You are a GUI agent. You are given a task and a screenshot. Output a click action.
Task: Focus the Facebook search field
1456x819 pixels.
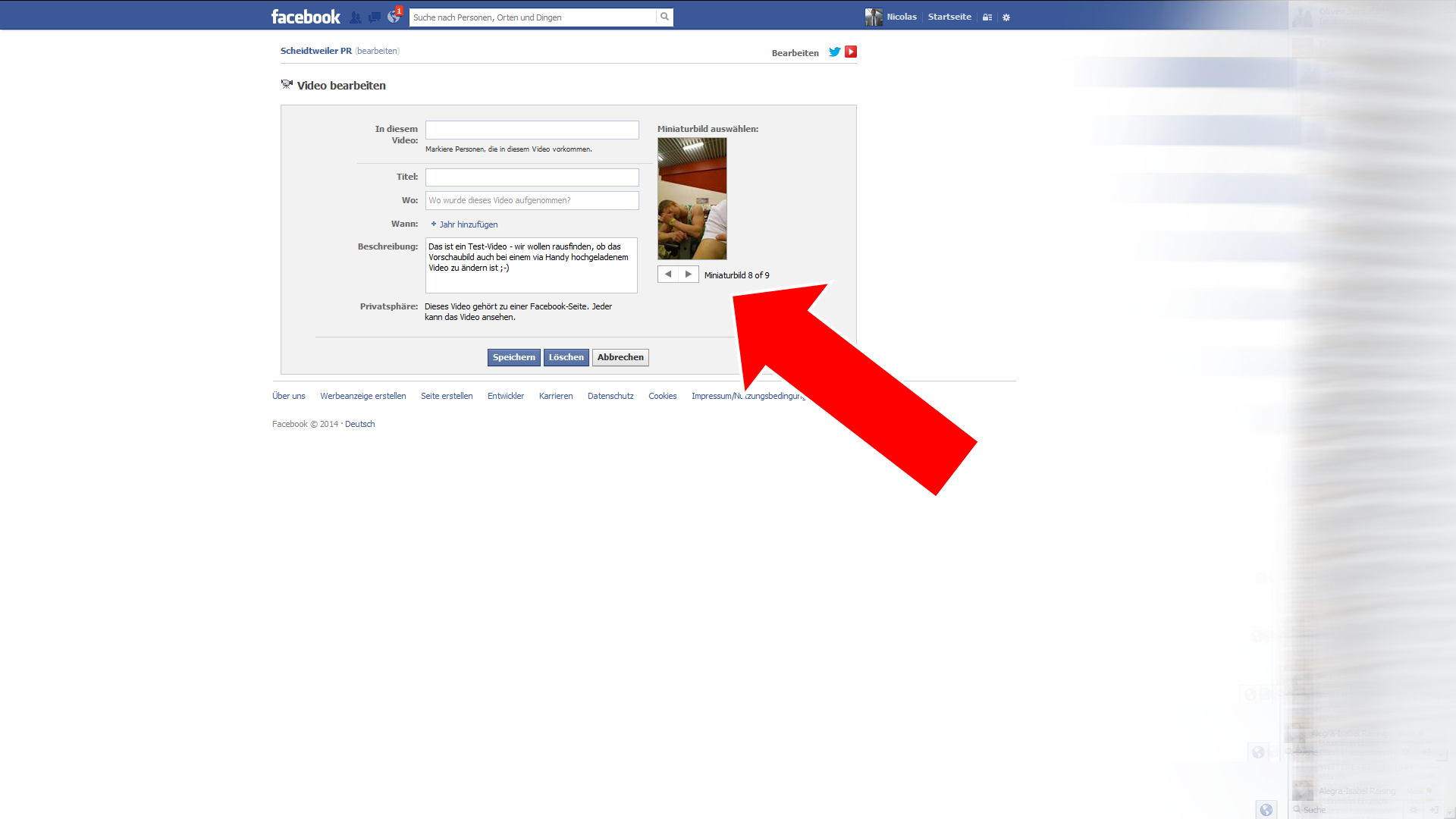[x=532, y=17]
